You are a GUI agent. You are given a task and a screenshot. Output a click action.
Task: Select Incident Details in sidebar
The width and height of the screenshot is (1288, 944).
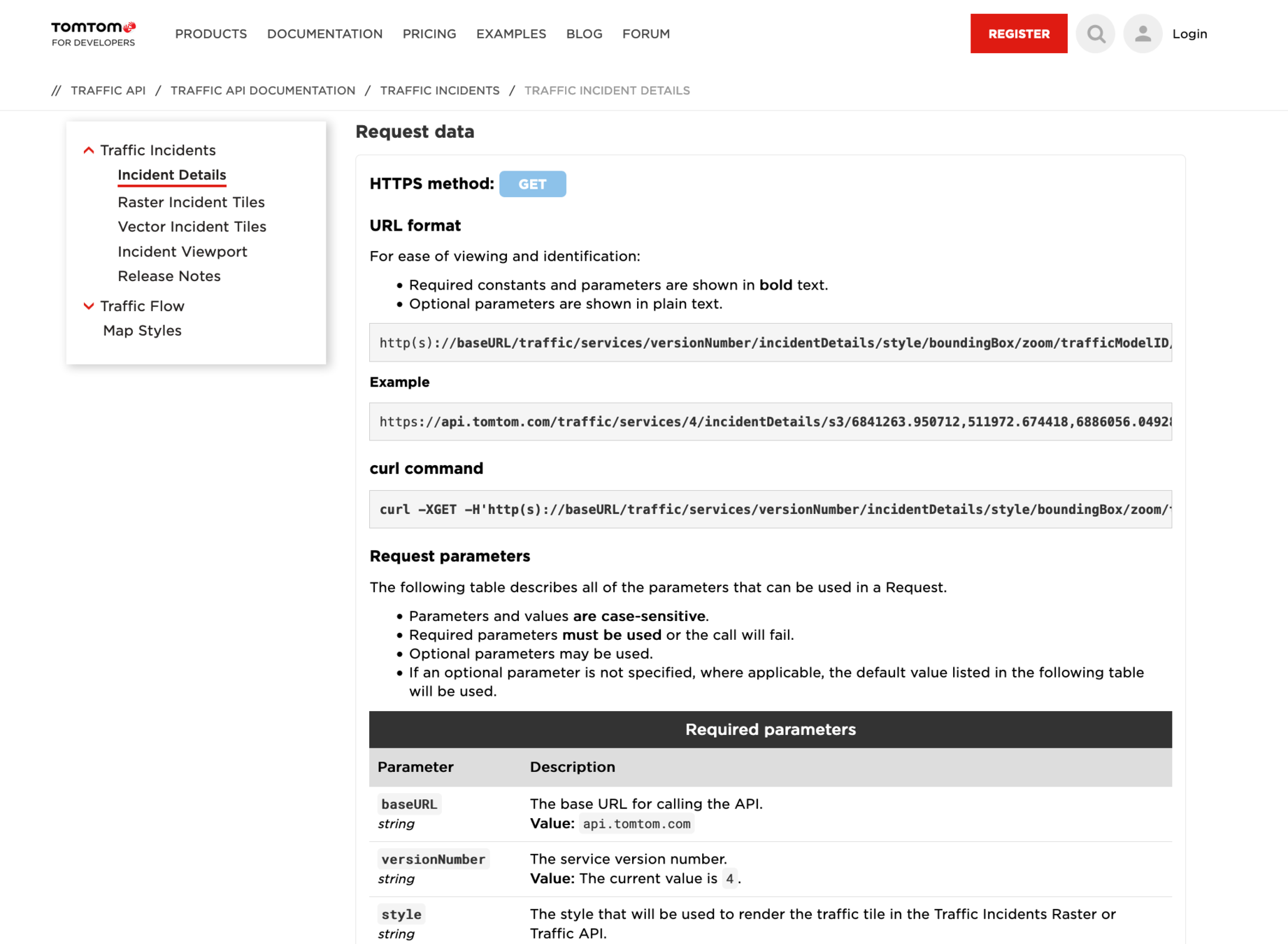point(172,175)
